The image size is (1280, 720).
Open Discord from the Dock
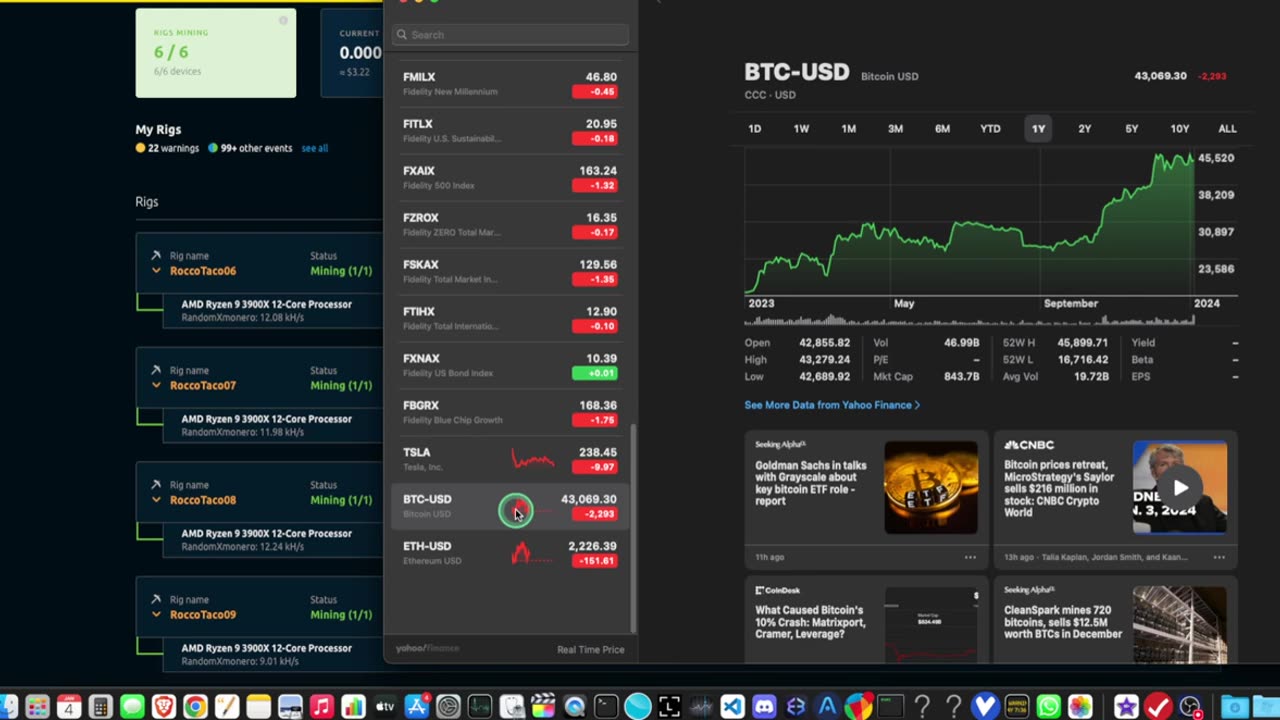click(x=764, y=707)
